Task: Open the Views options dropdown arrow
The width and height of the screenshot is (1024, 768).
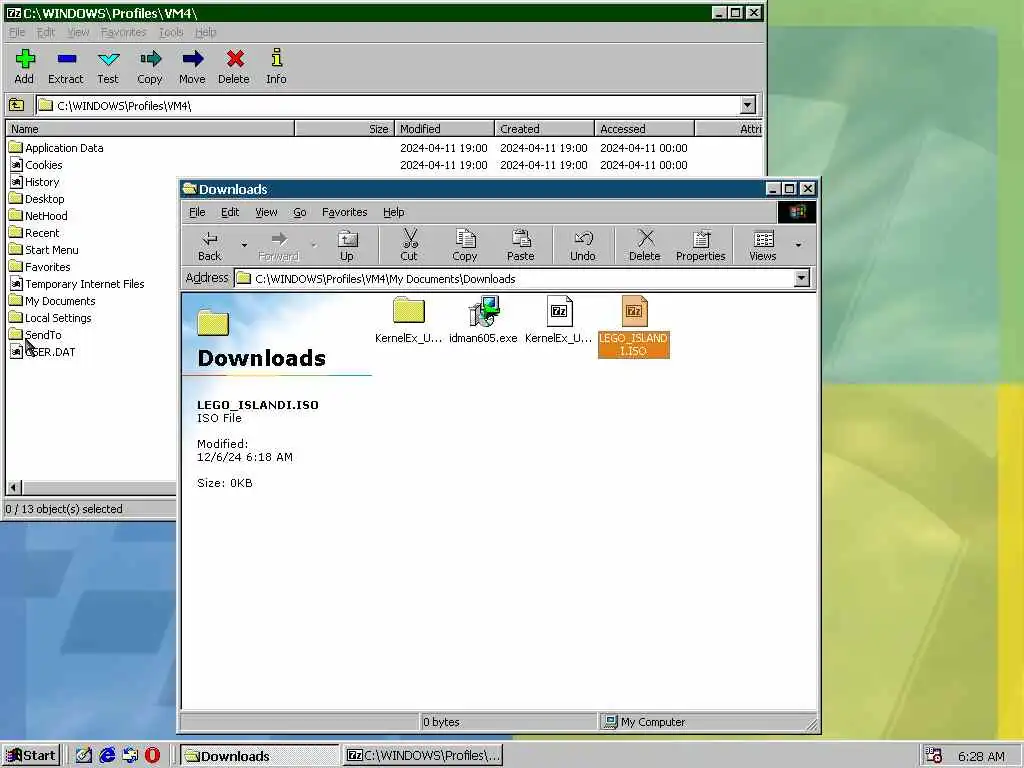Action: pos(798,246)
